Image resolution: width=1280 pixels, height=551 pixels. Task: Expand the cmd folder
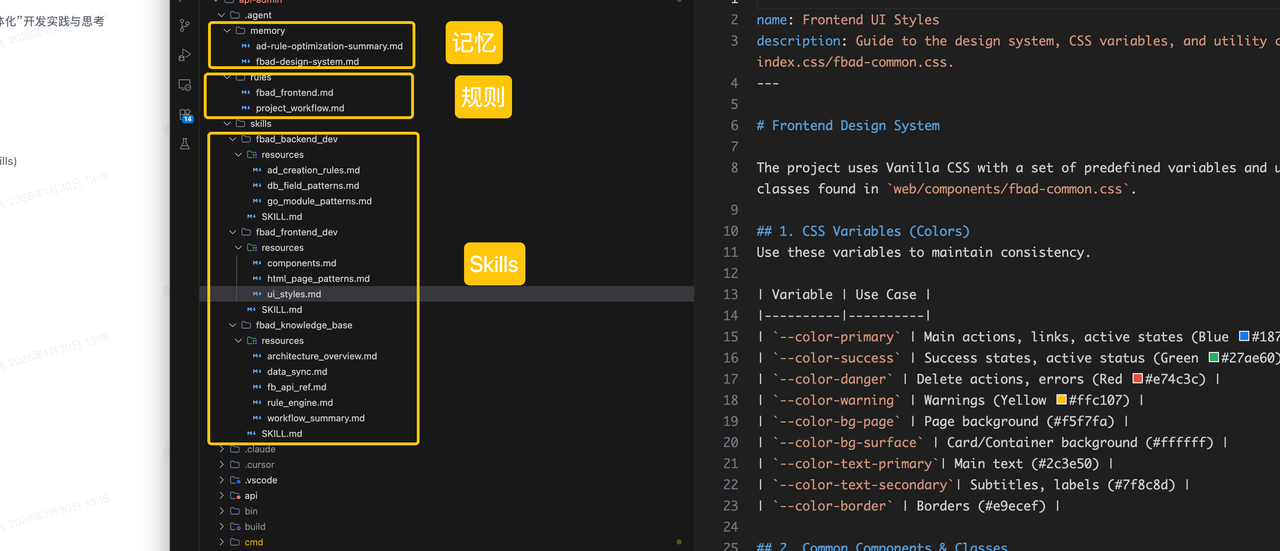(x=222, y=543)
